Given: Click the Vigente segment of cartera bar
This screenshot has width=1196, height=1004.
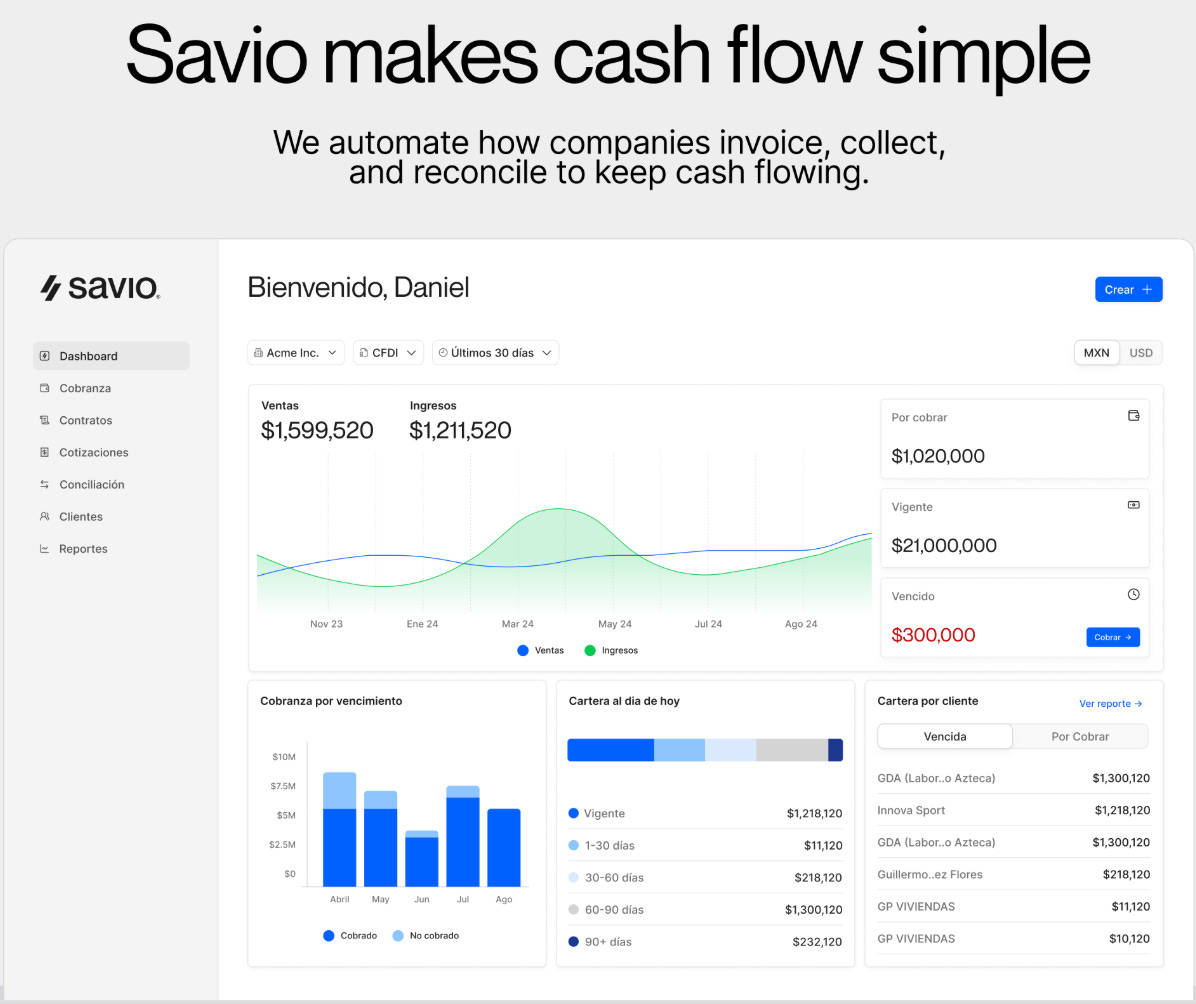Looking at the screenshot, I should [x=610, y=750].
